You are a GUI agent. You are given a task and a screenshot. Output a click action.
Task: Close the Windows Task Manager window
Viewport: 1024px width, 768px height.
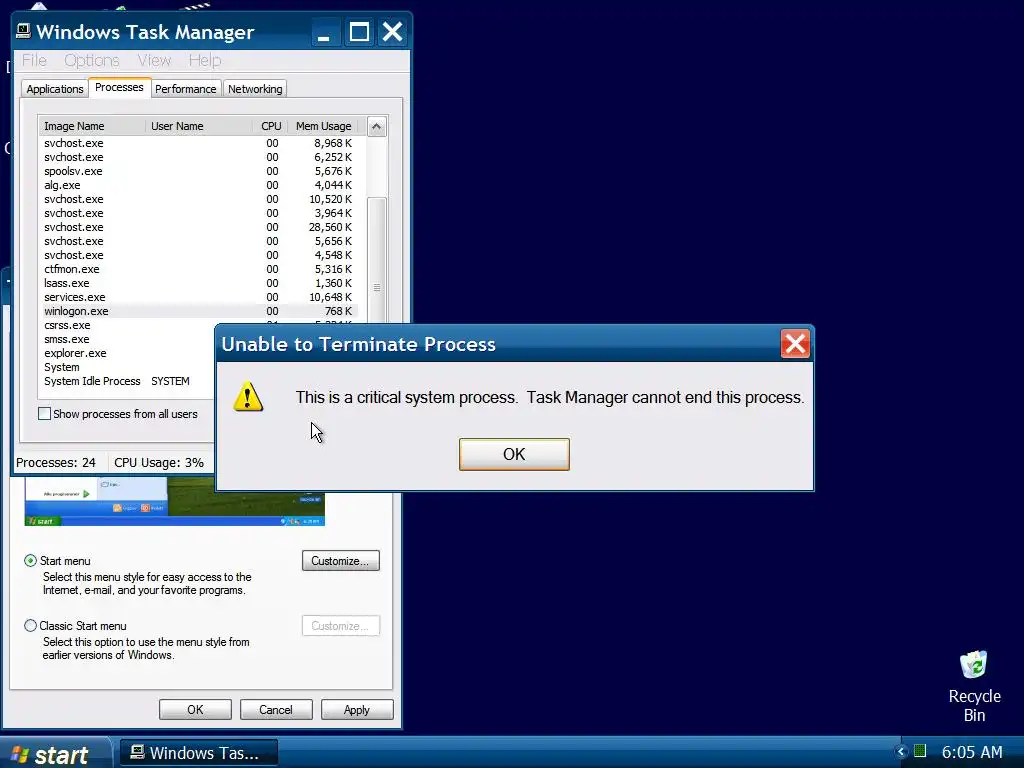pos(392,32)
